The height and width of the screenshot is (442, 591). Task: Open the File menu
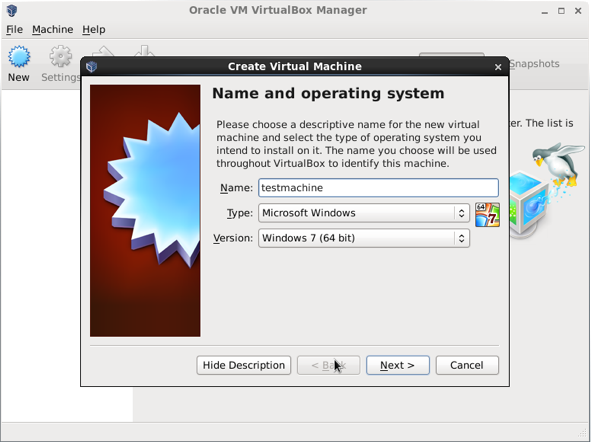pos(14,29)
